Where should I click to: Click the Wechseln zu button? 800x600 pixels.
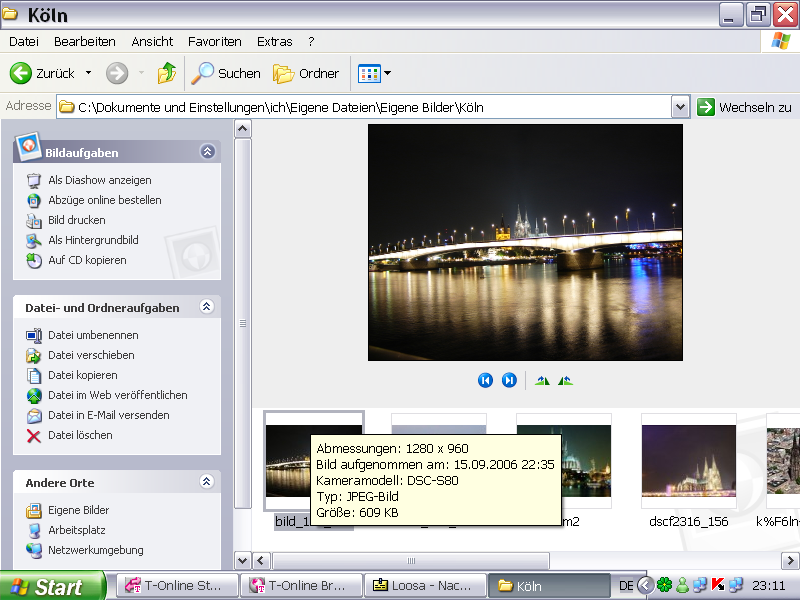(x=744, y=107)
